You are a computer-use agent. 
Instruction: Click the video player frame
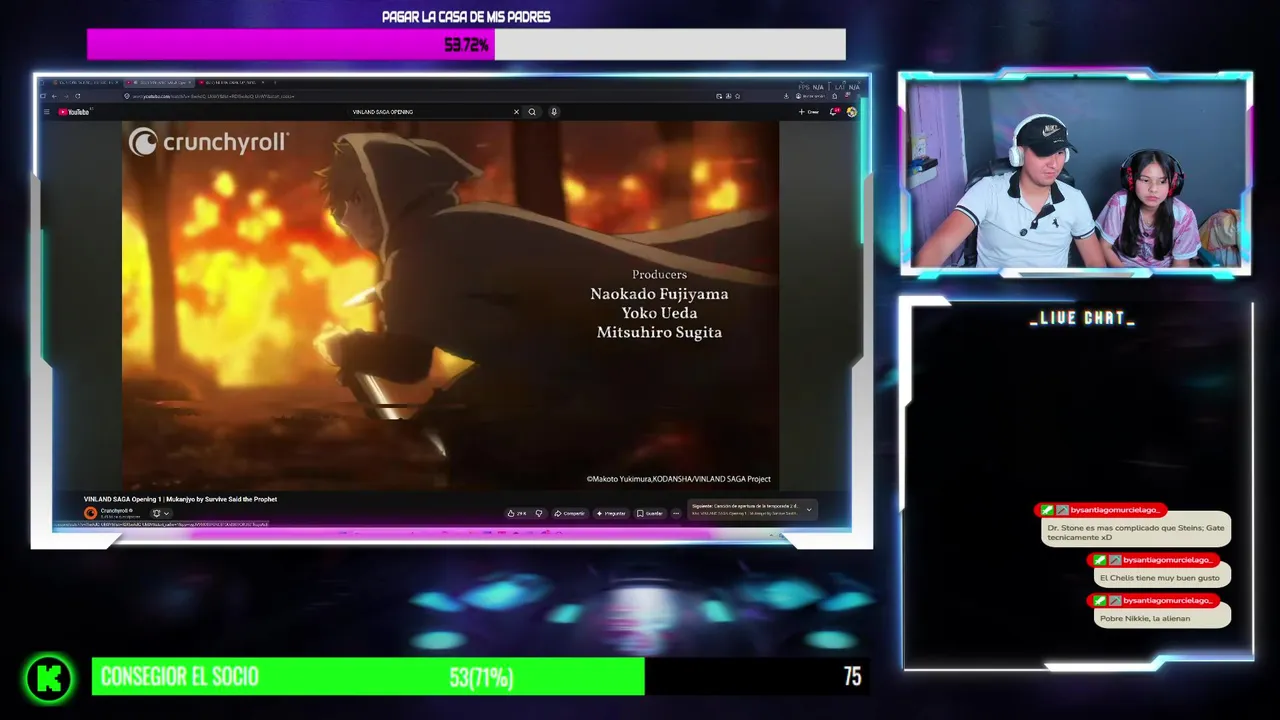pyautogui.click(x=450, y=305)
